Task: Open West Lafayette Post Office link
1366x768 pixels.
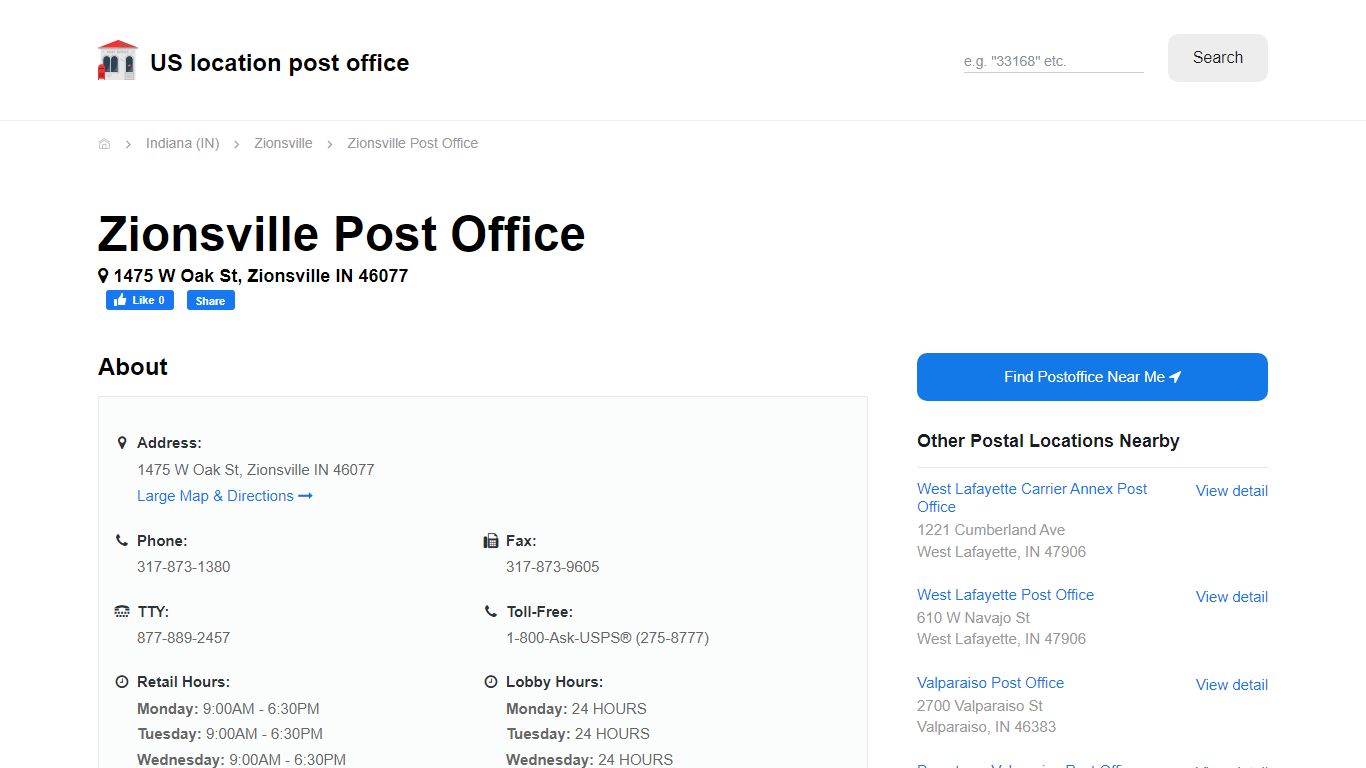Action: tap(1005, 595)
